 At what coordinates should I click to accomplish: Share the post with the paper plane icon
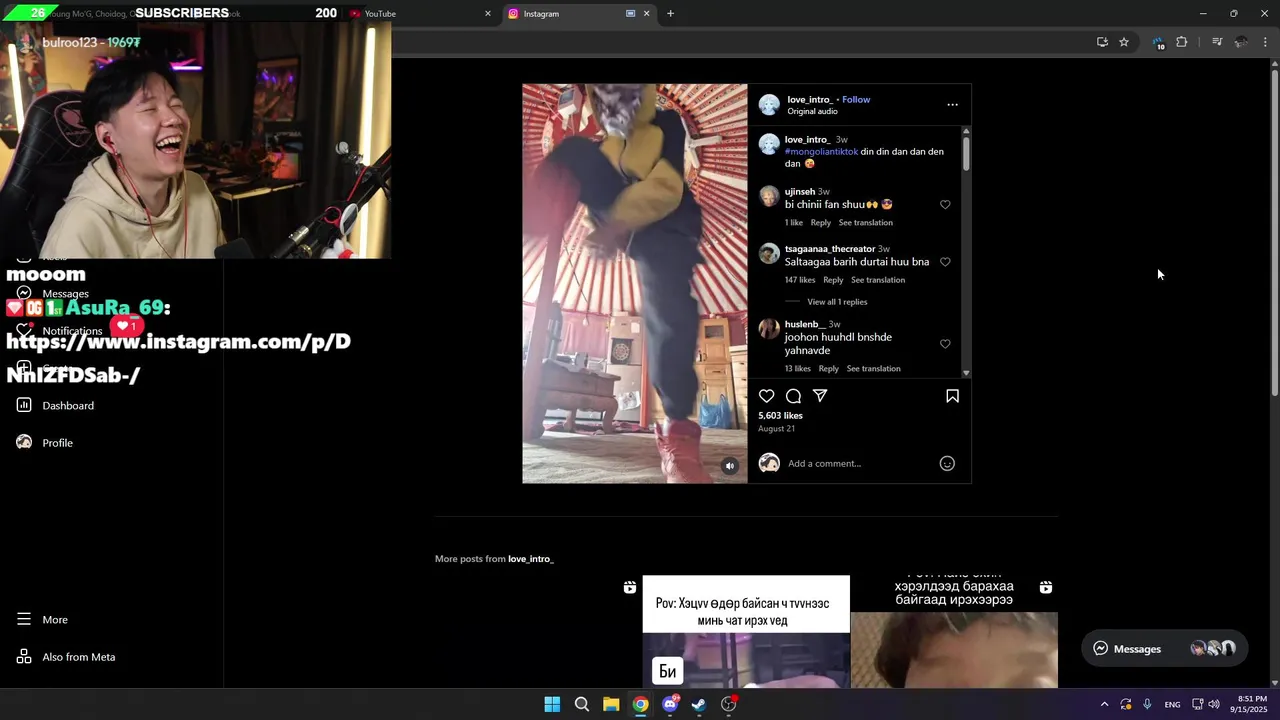[x=820, y=396]
